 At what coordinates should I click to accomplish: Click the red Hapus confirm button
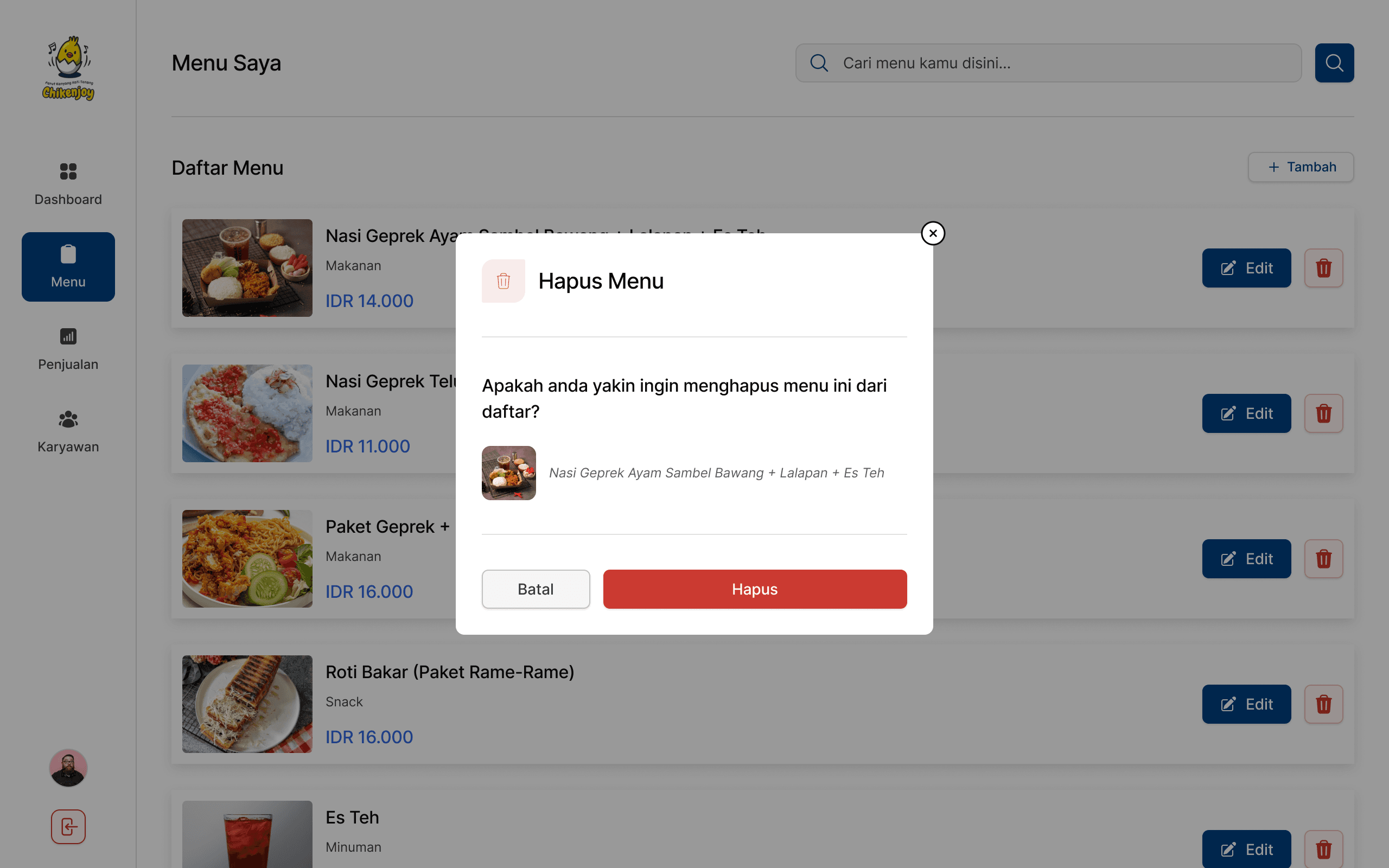point(754,589)
